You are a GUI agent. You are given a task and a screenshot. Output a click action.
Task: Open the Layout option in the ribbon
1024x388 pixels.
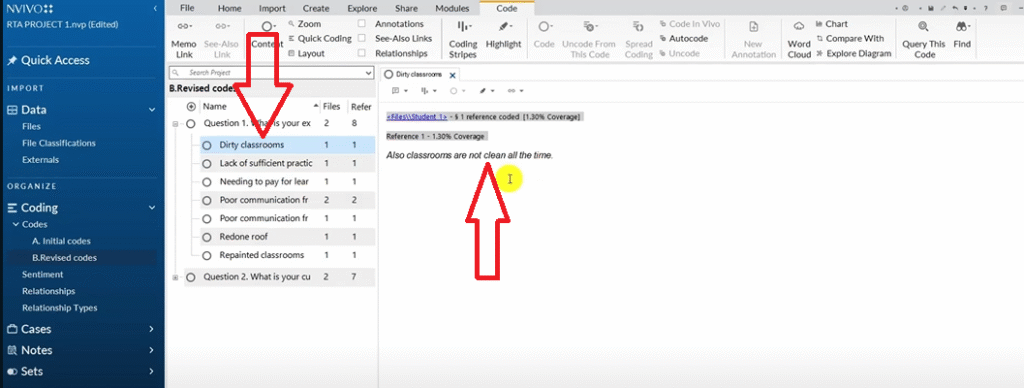coord(306,54)
